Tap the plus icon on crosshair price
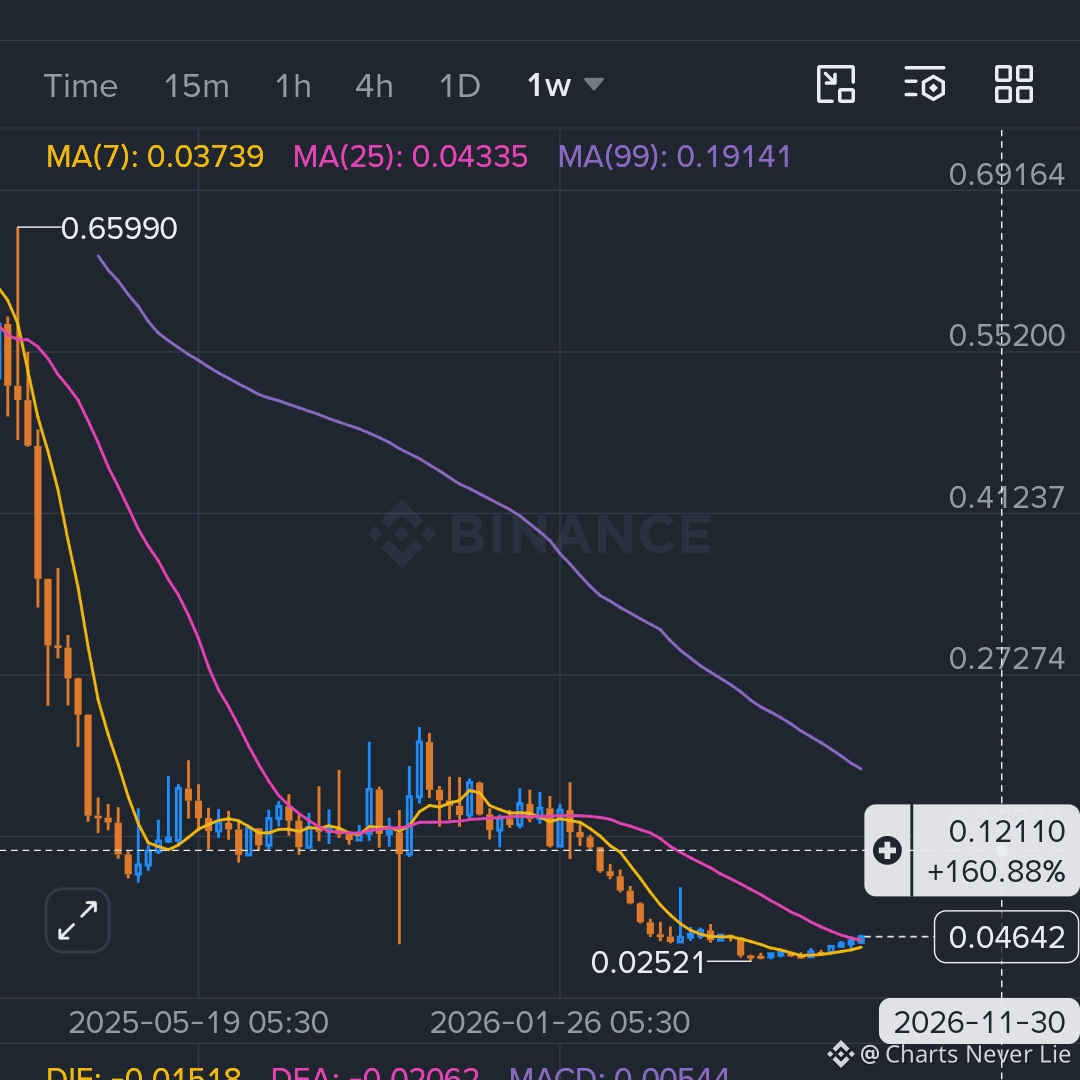This screenshot has height=1080, width=1080. 887,851
